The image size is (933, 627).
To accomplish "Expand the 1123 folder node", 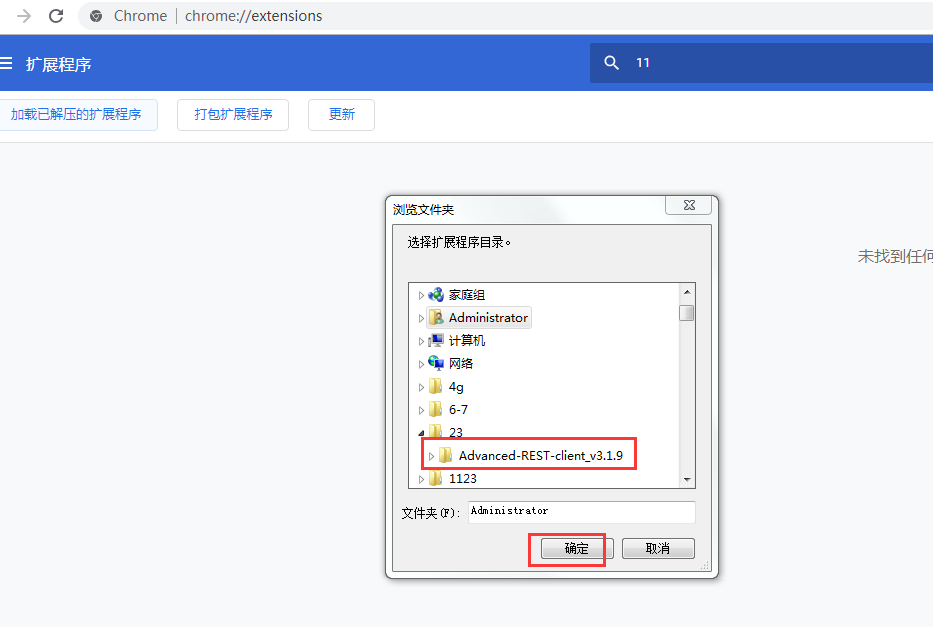I will point(421,479).
